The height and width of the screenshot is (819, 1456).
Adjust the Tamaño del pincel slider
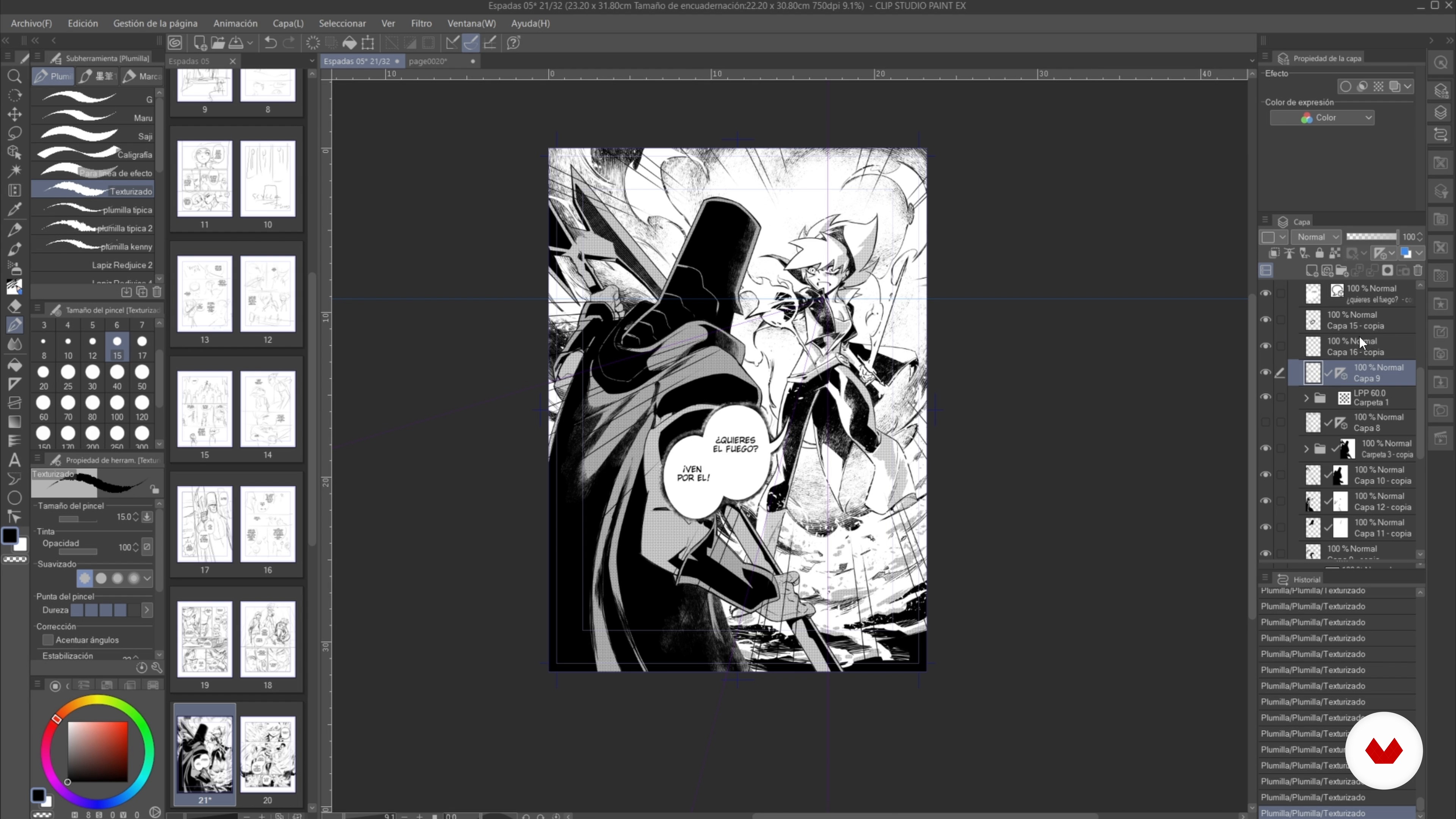pyautogui.click(x=78, y=518)
